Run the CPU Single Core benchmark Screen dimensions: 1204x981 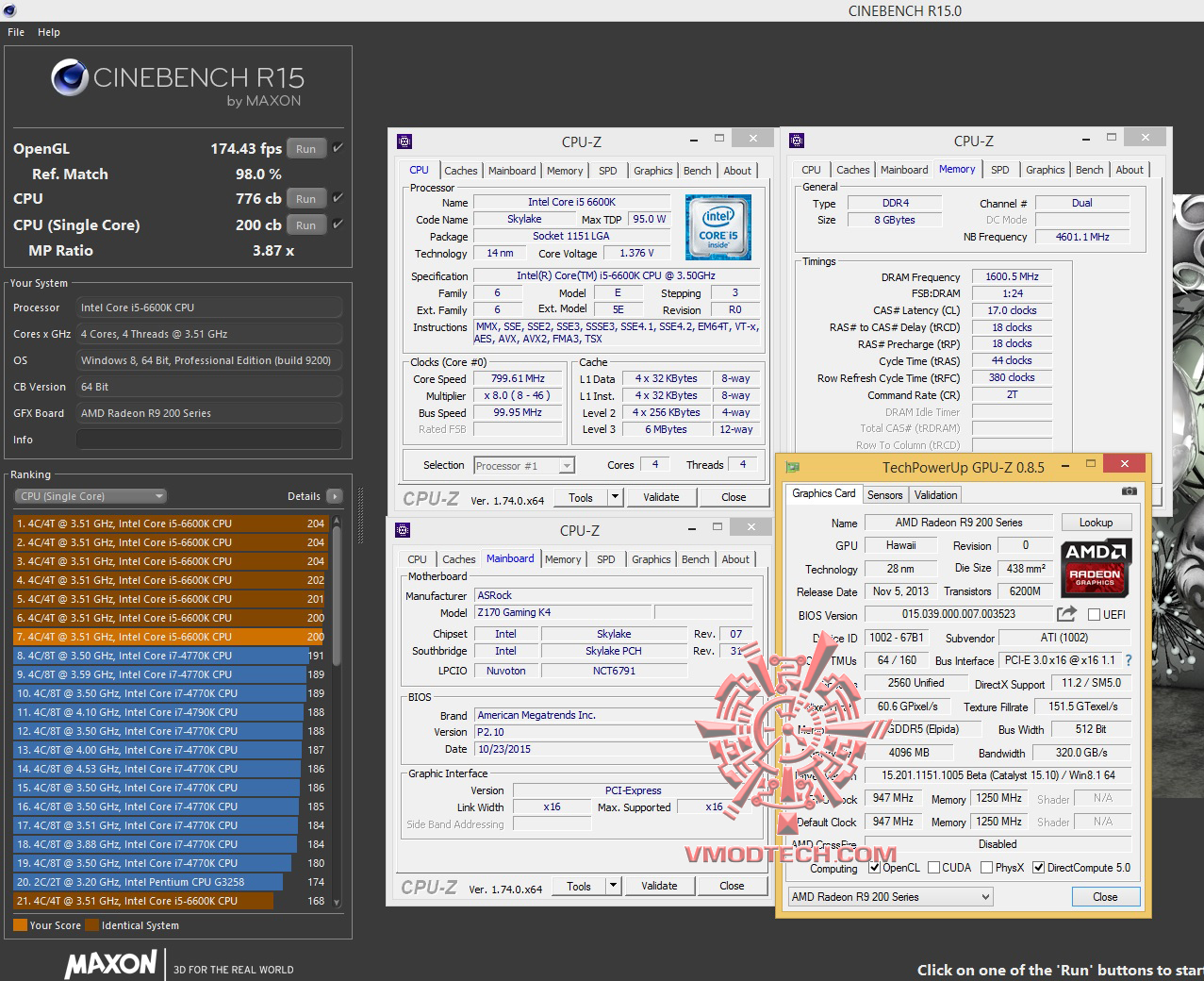[306, 225]
